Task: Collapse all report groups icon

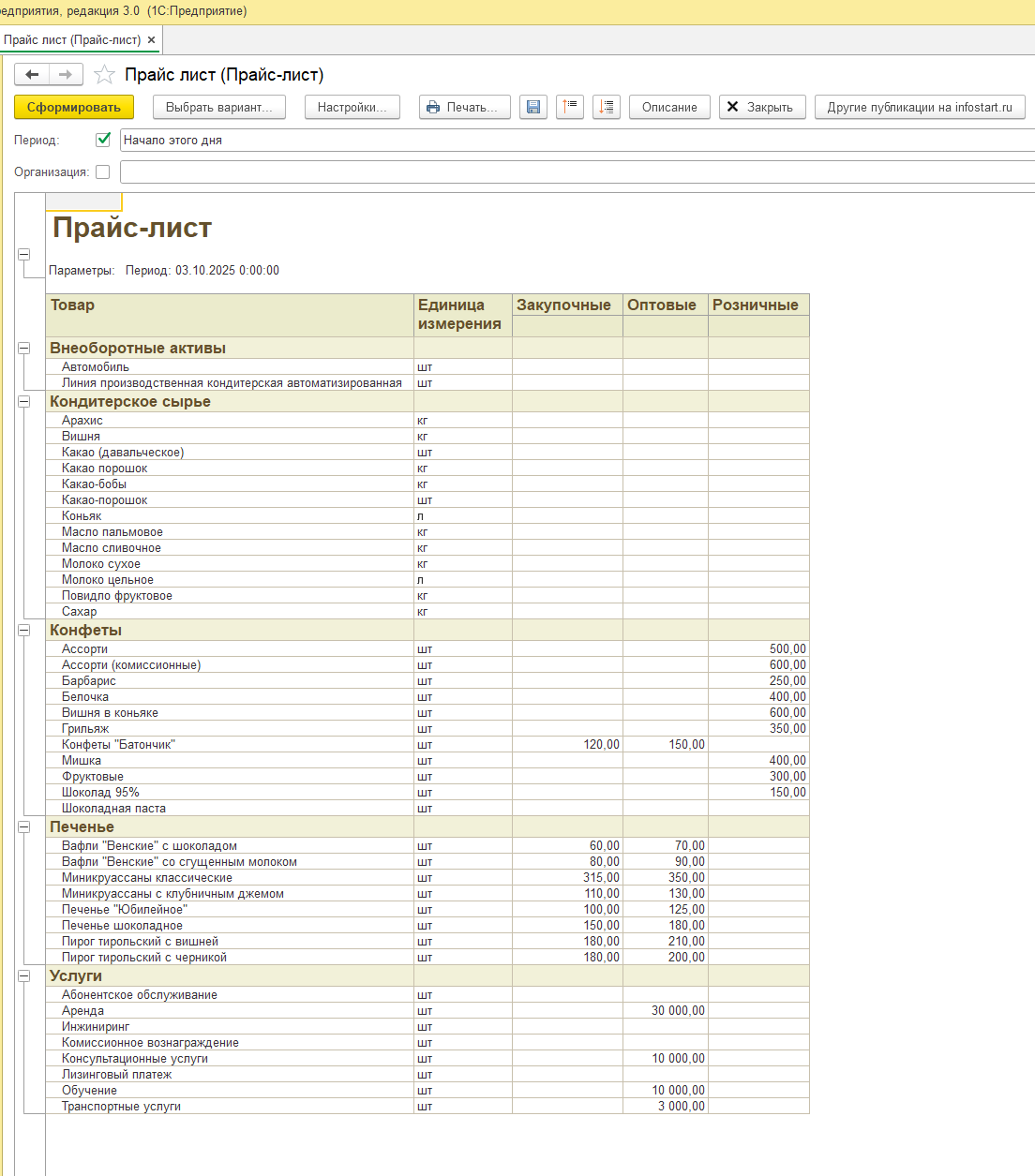Action: click(x=569, y=107)
